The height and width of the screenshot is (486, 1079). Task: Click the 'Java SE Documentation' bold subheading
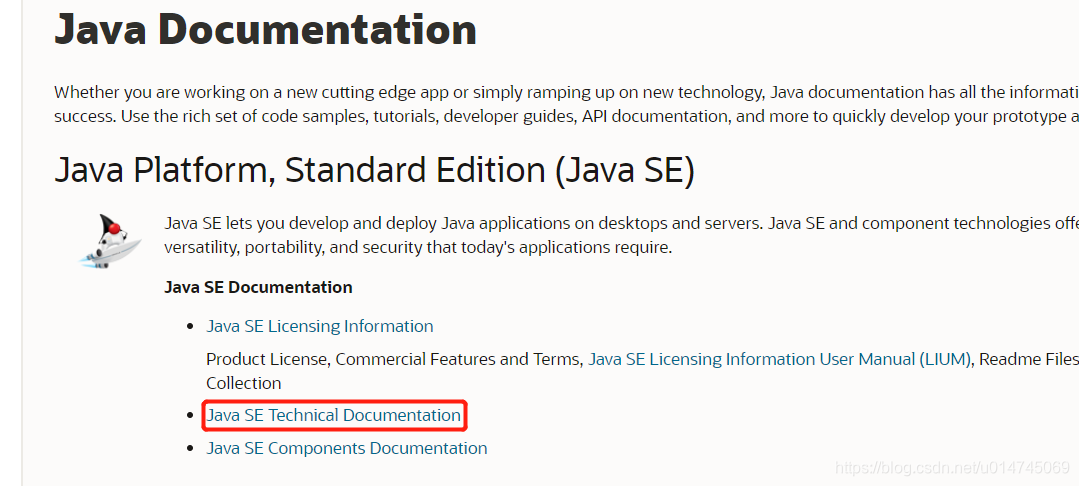(x=258, y=286)
